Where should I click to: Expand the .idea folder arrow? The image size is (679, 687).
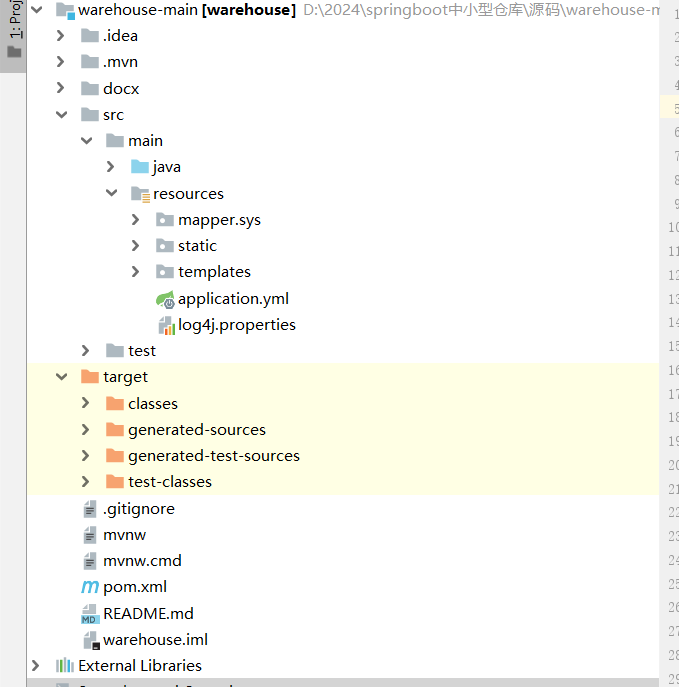pos(61,36)
